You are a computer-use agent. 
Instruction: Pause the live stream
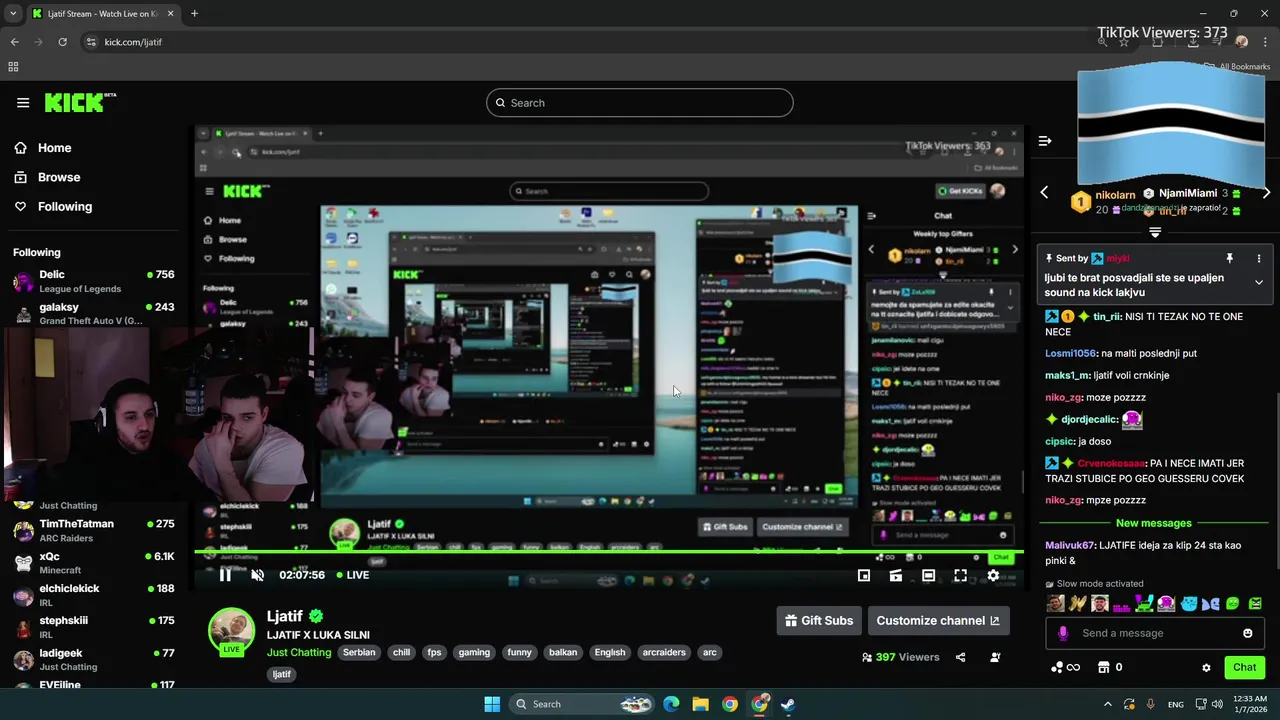coord(225,575)
